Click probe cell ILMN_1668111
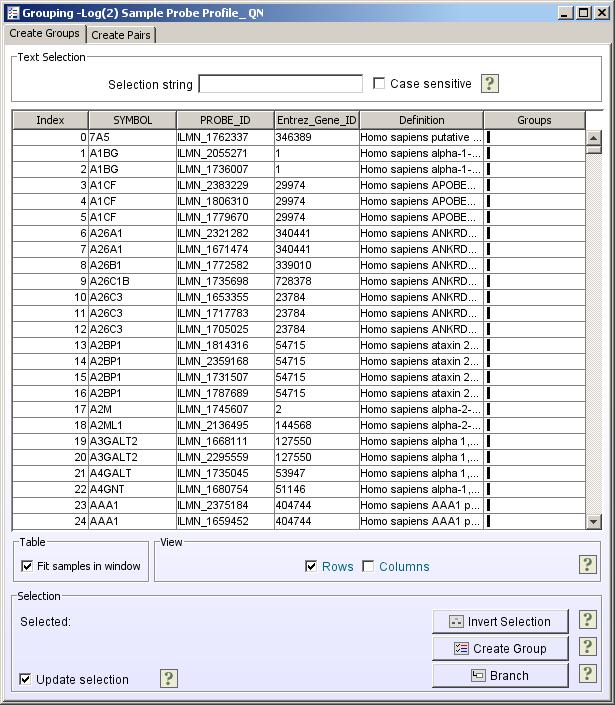 click(225, 441)
